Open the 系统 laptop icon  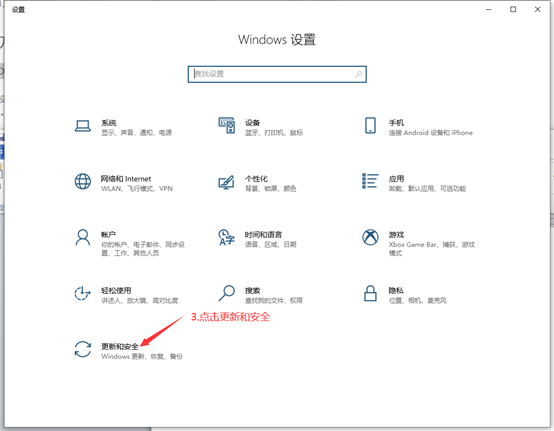pyautogui.click(x=83, y=126)
